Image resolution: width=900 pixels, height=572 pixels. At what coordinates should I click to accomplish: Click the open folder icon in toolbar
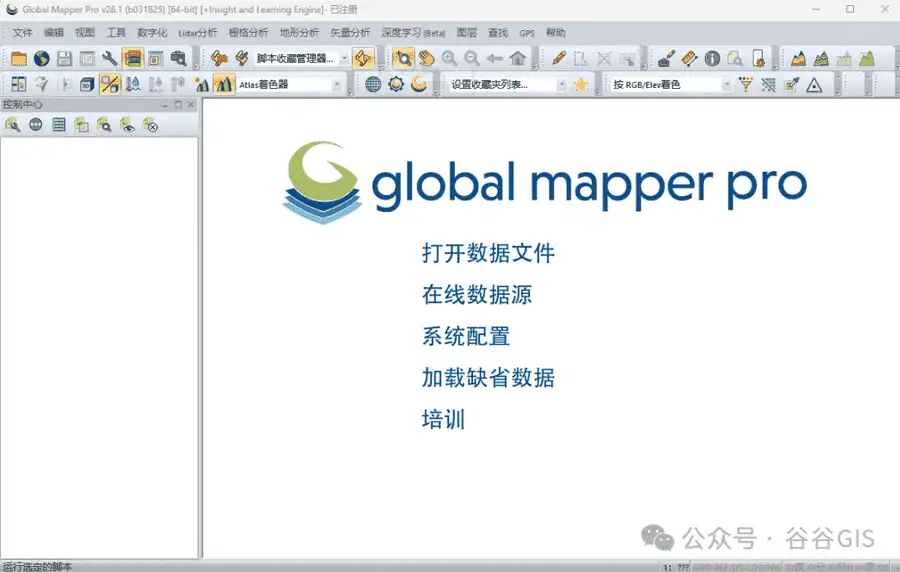[x=18, y=58]
